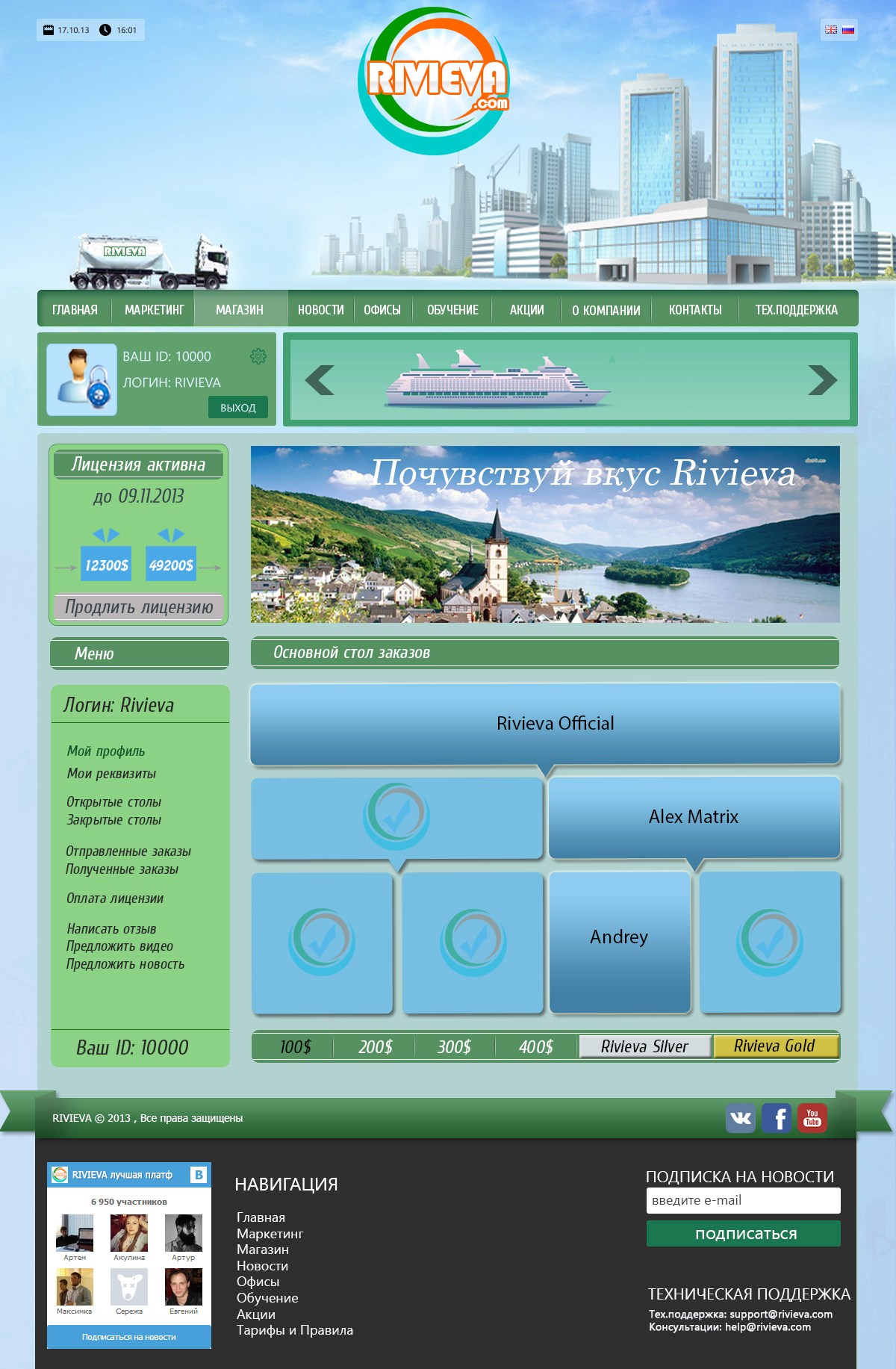896x1369 pixels.
Task: Open Полученные заказы link
Action: click(122, 869)
